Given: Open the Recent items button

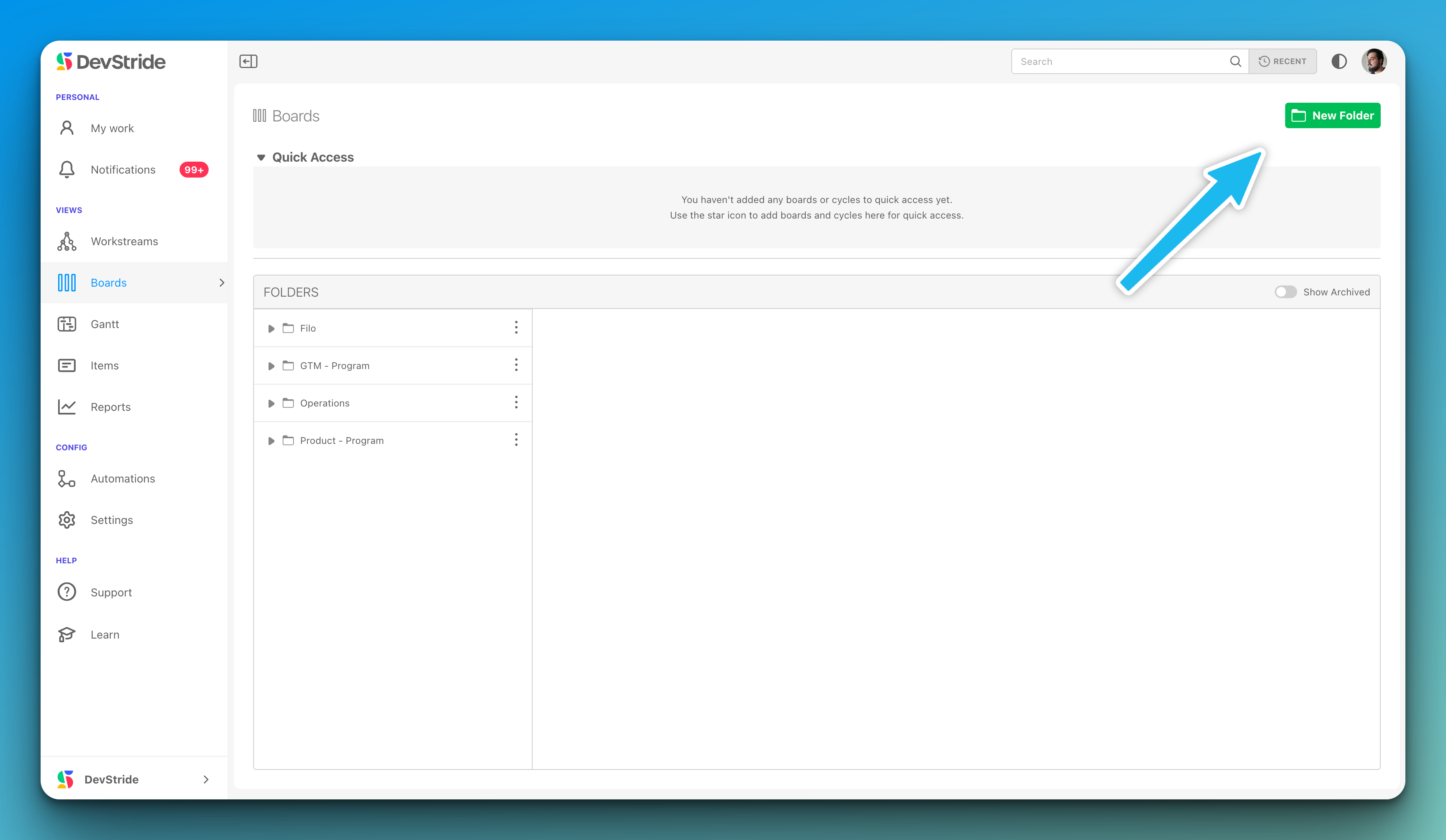Looking at the screenshot, I should click(1282, 61).
